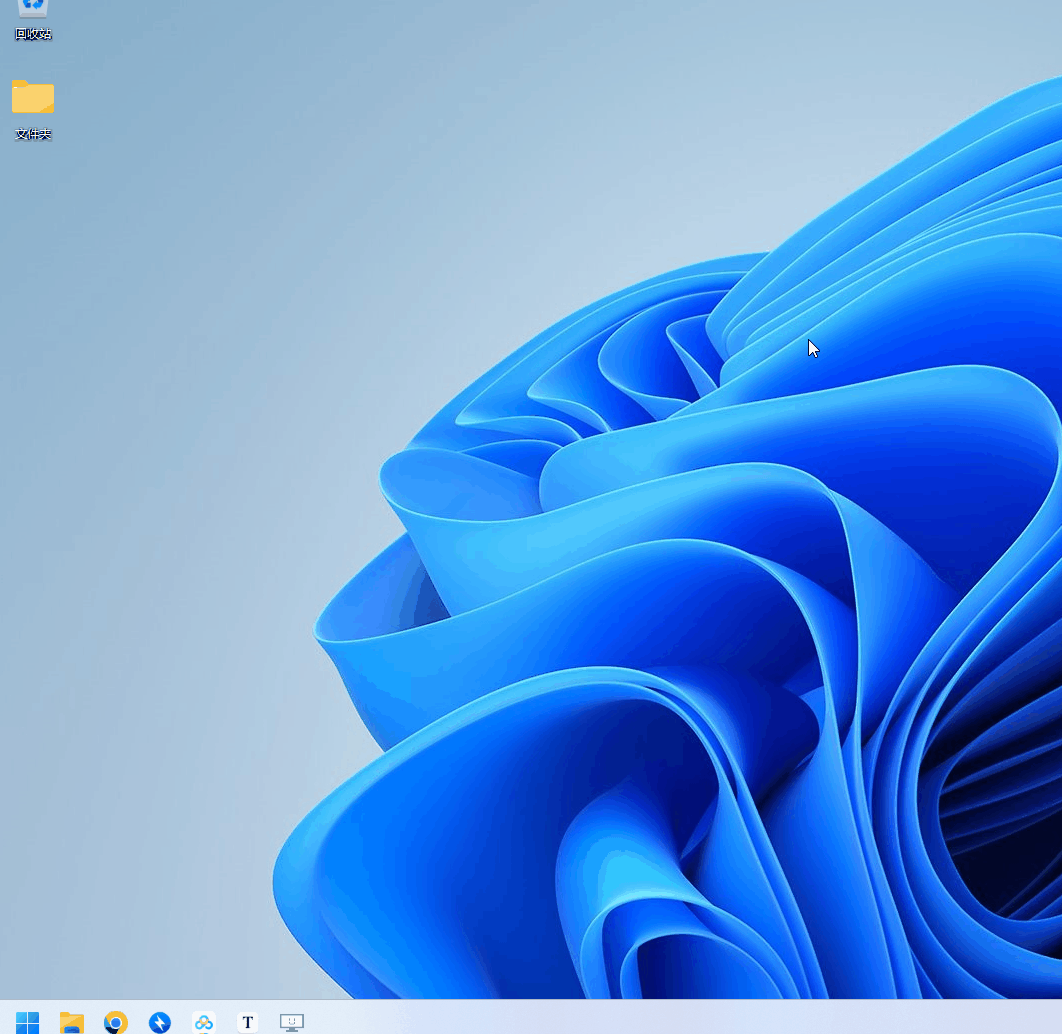Click the 回收站 text label

(33, 34)
